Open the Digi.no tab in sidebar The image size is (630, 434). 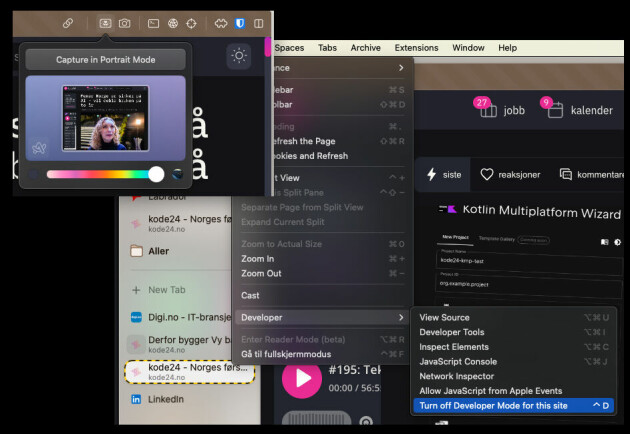tap(180, 317)
